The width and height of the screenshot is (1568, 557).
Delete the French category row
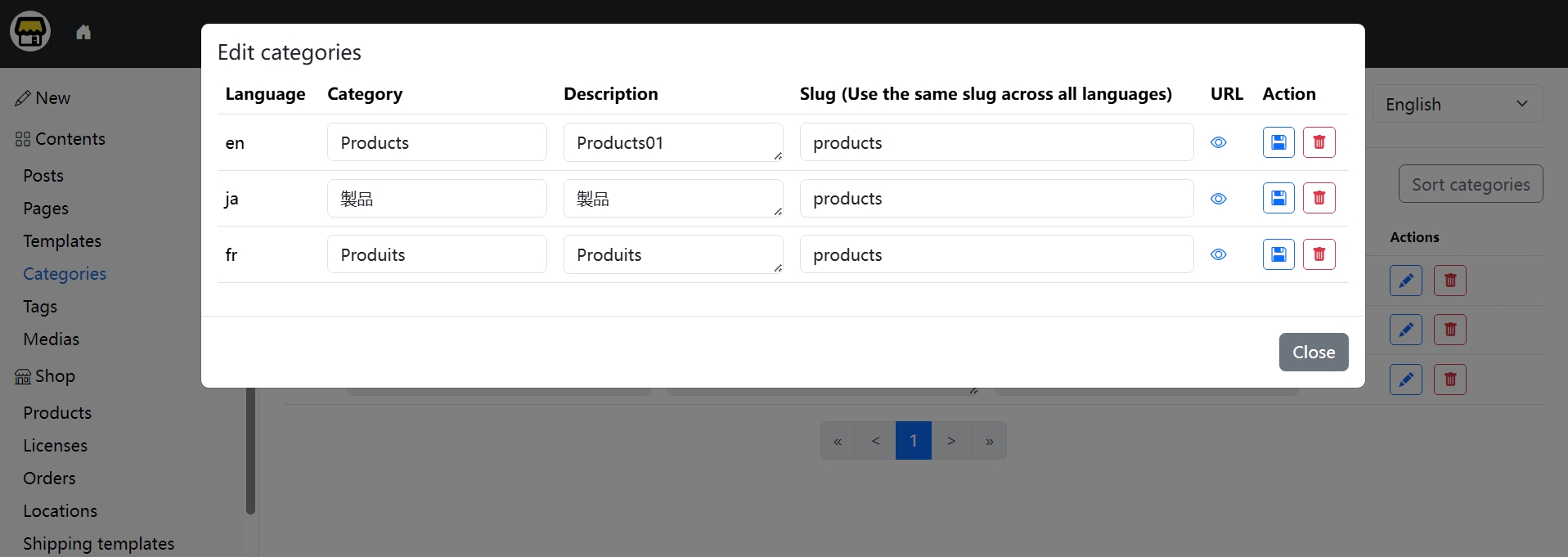pyautogui.click(x=1319, y=254)
